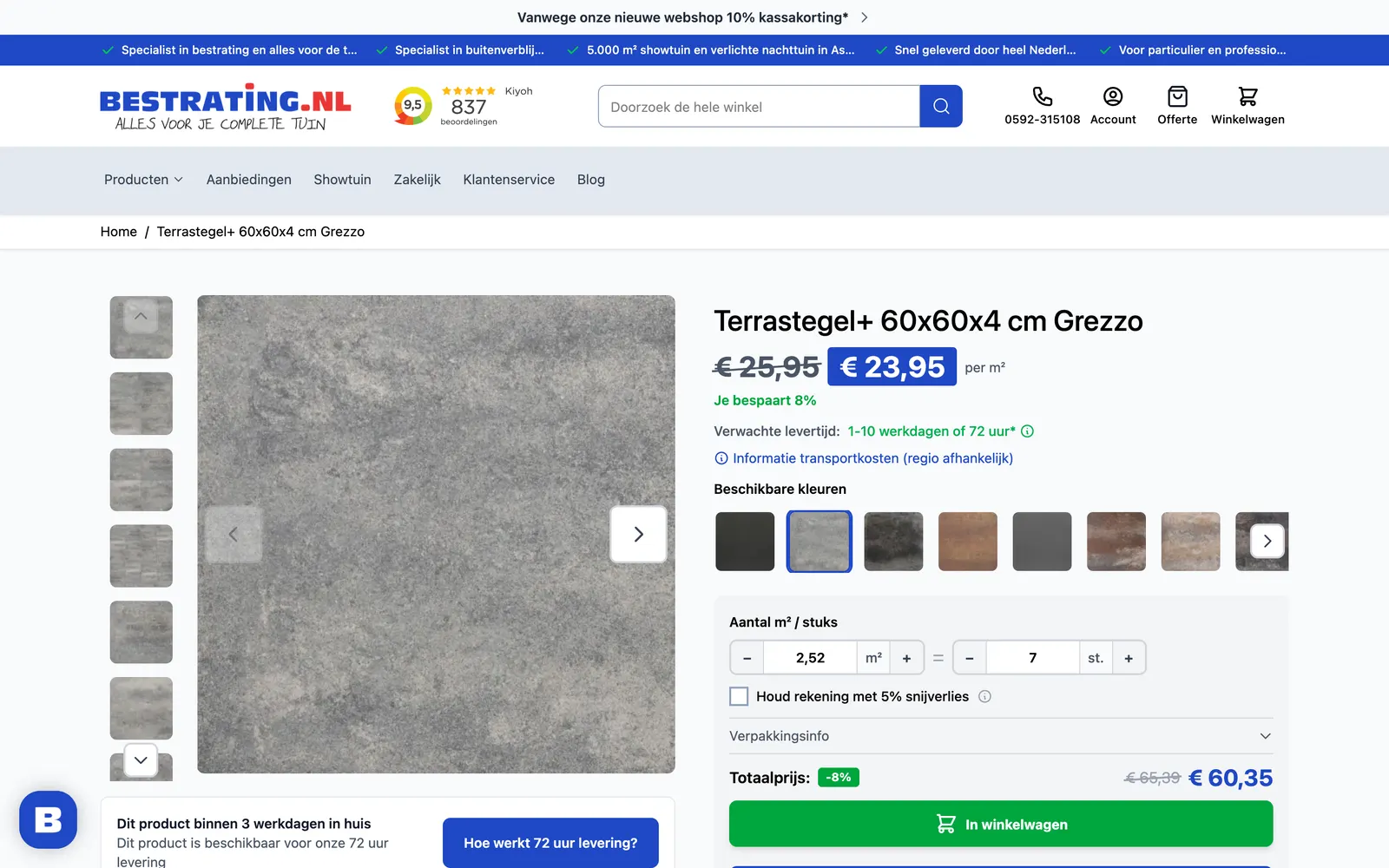The image size is (1389, 868).
Task: Select the black color swatch
Action: click(745, 542)
